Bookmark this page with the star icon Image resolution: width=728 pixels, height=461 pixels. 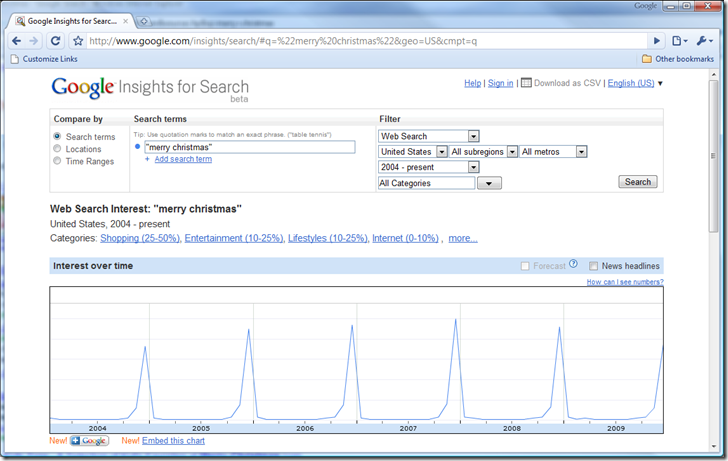click(x=78, y=41)
